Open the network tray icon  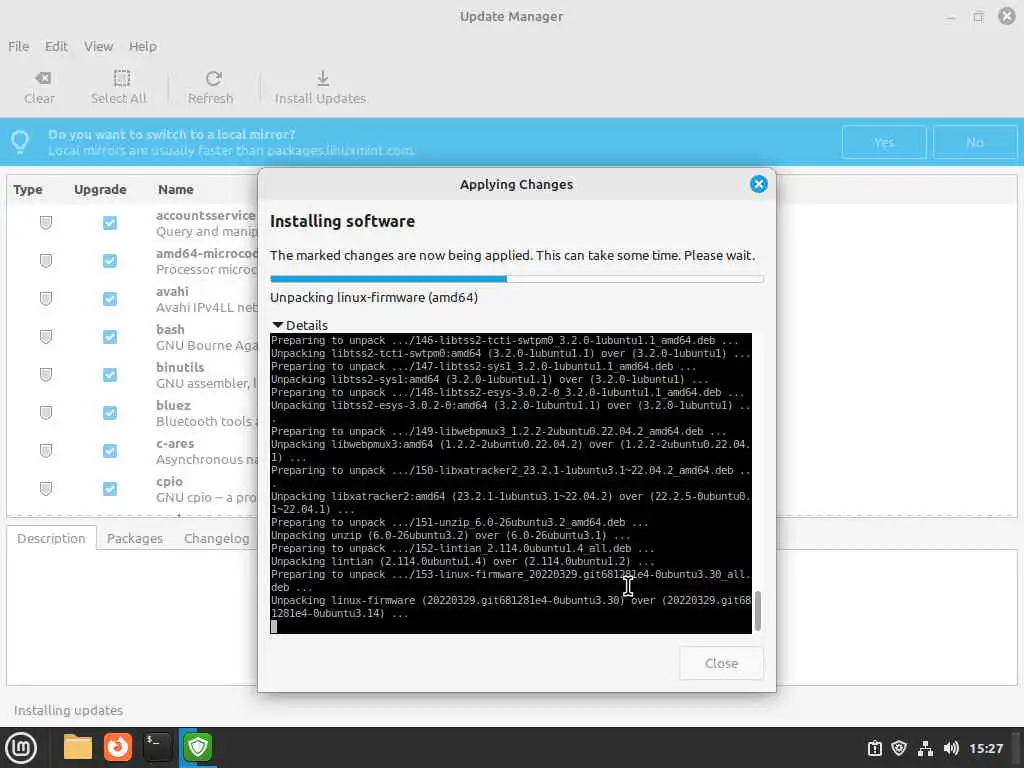tap(925, 748)
